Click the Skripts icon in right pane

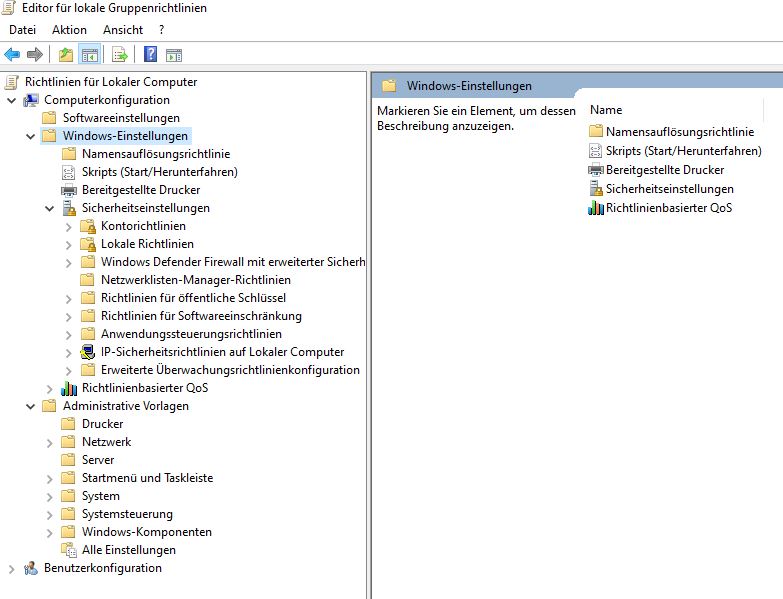click(x=596, y=151)
